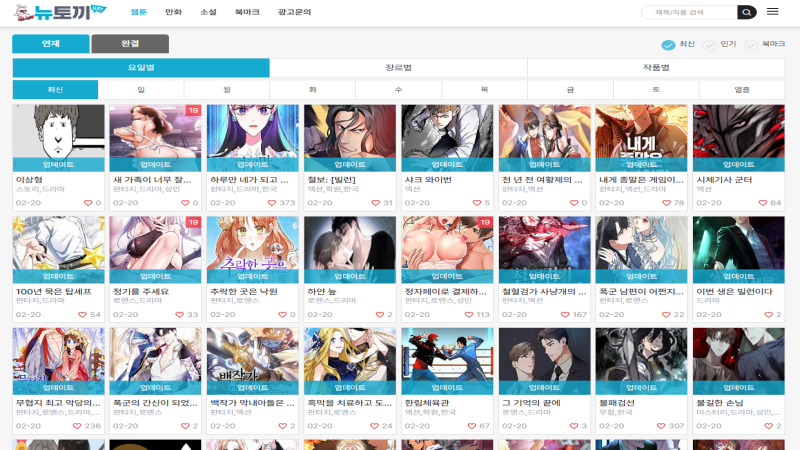Select the 최신 sort option checkmark
The height and width of the screenshot is (450, 800).
[668, 45]
